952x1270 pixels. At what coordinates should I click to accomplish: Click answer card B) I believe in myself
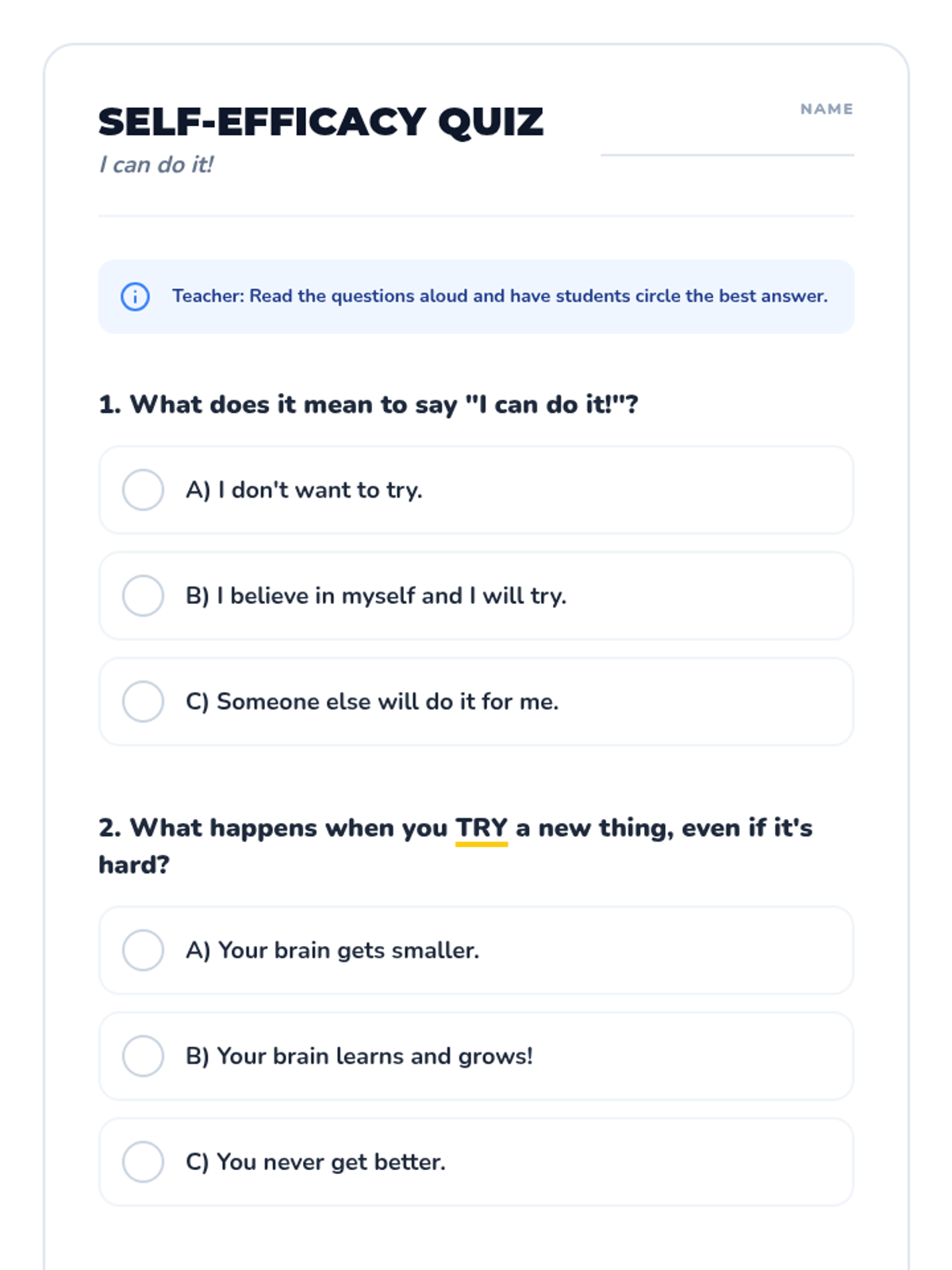[476, 595]
